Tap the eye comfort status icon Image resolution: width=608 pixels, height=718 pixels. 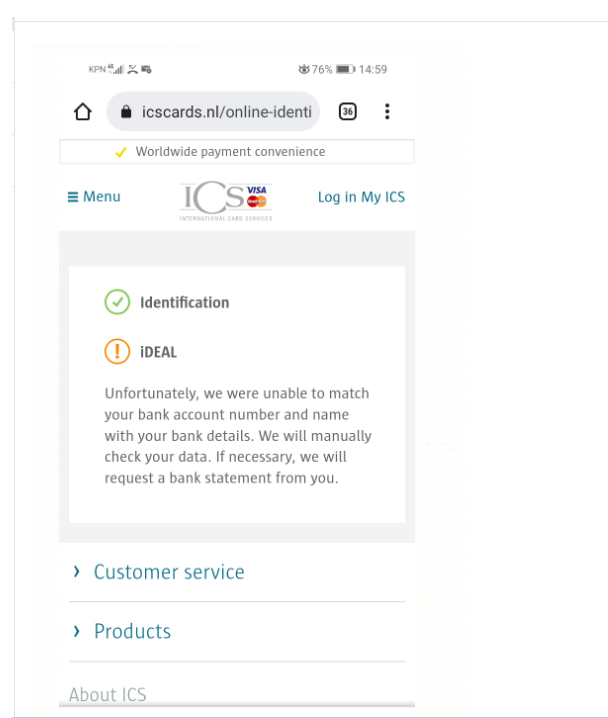tap(304, 70)
